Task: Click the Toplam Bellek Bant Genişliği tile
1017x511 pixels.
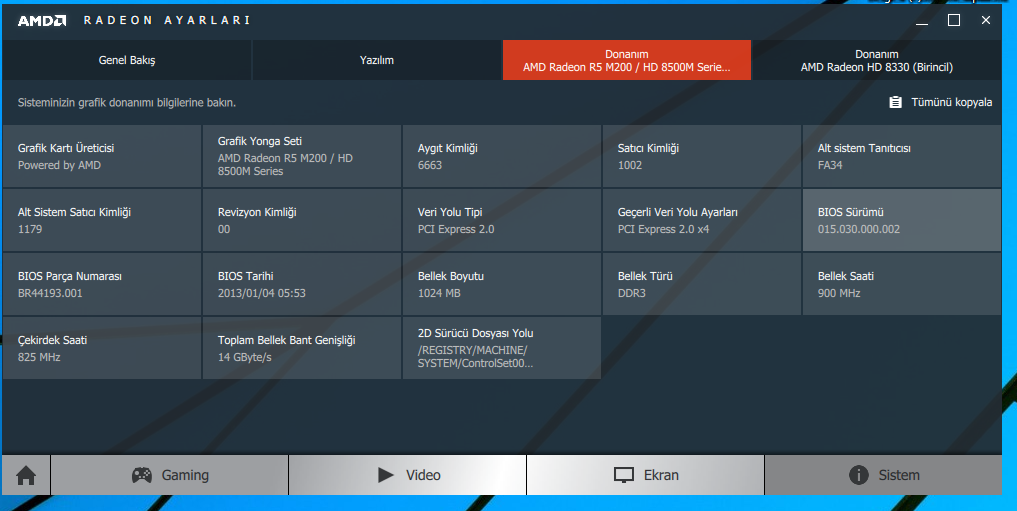Action: tap(302, 348)
